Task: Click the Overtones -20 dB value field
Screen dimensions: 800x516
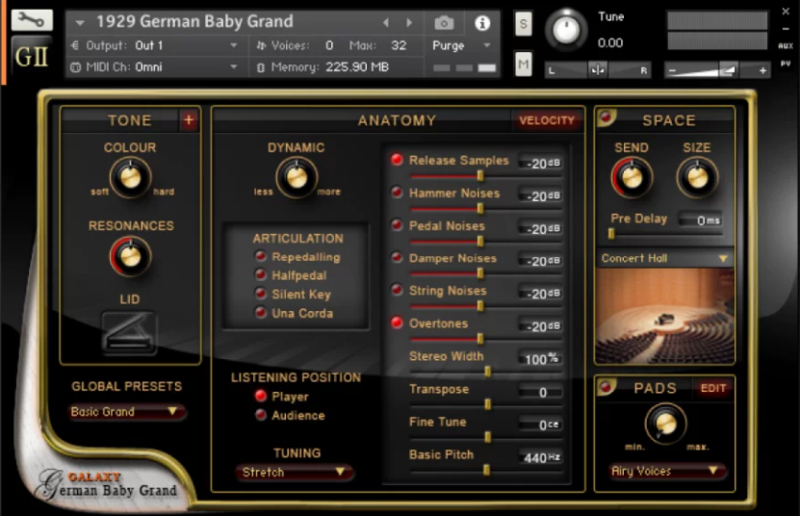Action: (541, 326)
